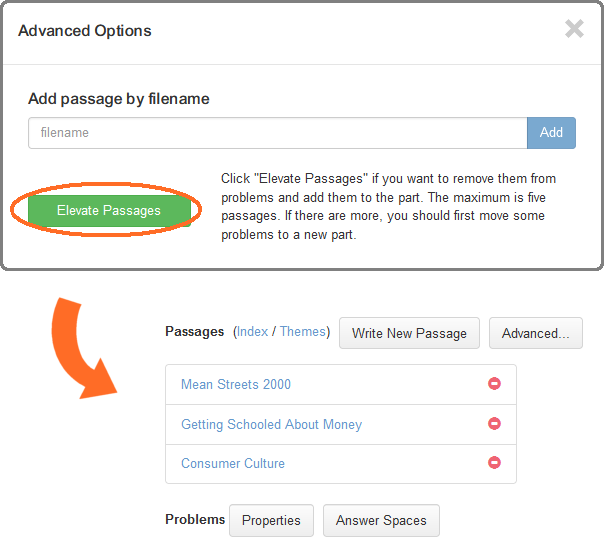Open the Advanced... options button
Image resolution: width=604 pixels, height=537 pixels.
535,333
